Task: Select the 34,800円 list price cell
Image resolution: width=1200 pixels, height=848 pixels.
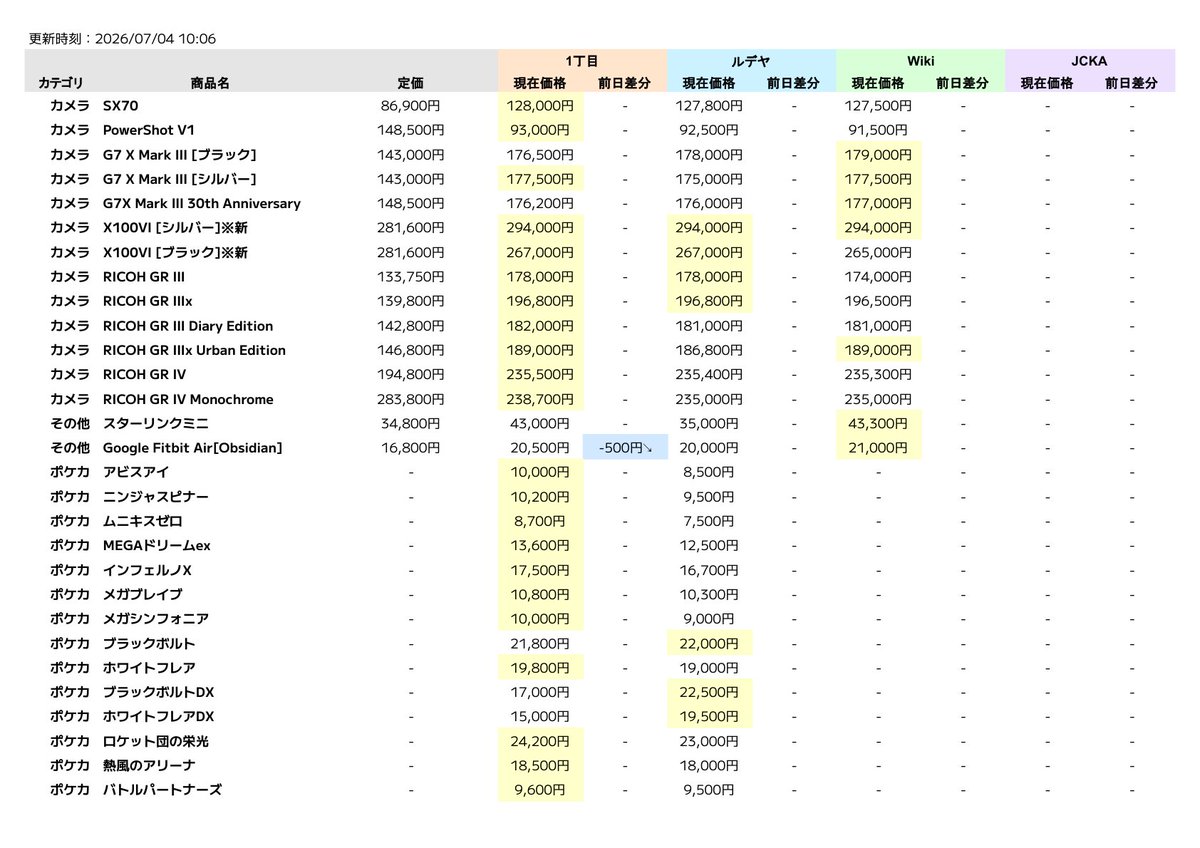Action: click(x=411, y=424)
